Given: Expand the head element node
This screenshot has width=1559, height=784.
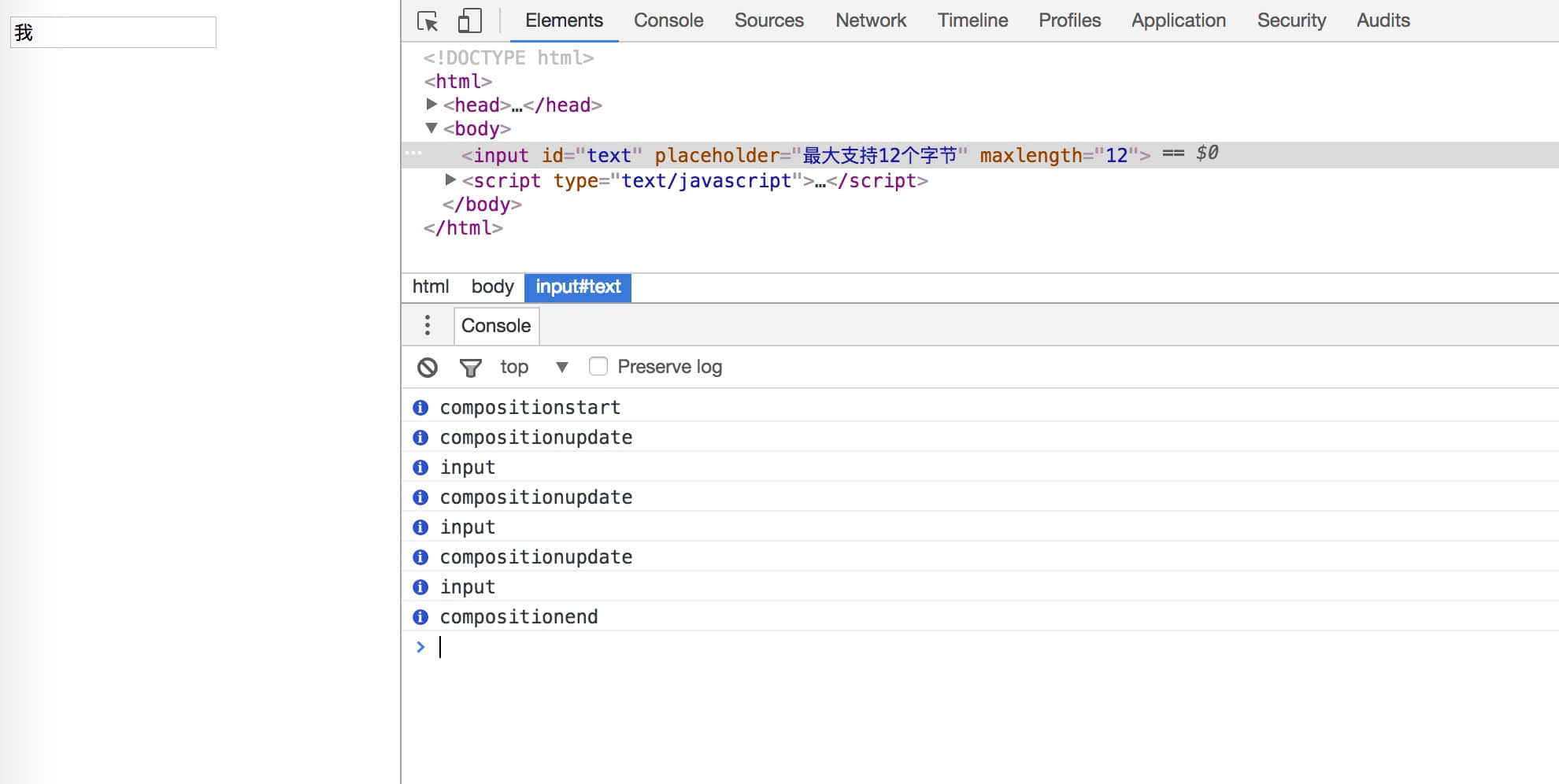Looking at the screenshot, I should click(431, 104).
